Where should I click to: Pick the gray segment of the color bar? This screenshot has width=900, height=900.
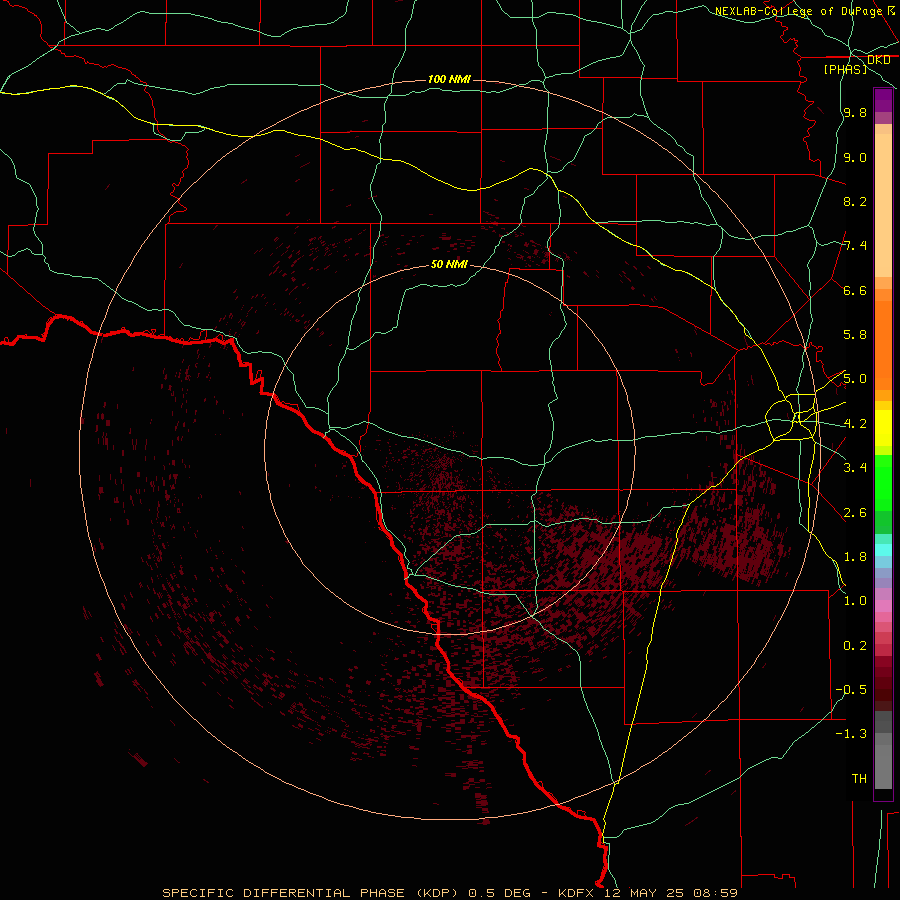[x=883, y=751]
